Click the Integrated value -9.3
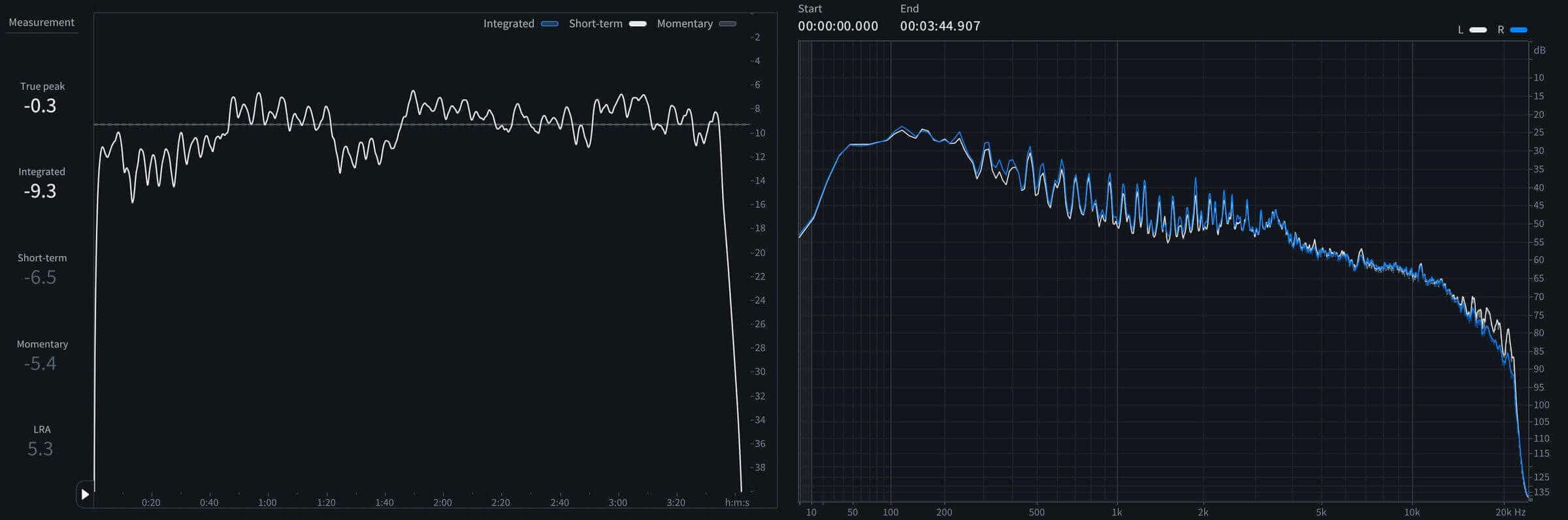1568x520 pixels. pyautogui.click(x=40, y=191)
